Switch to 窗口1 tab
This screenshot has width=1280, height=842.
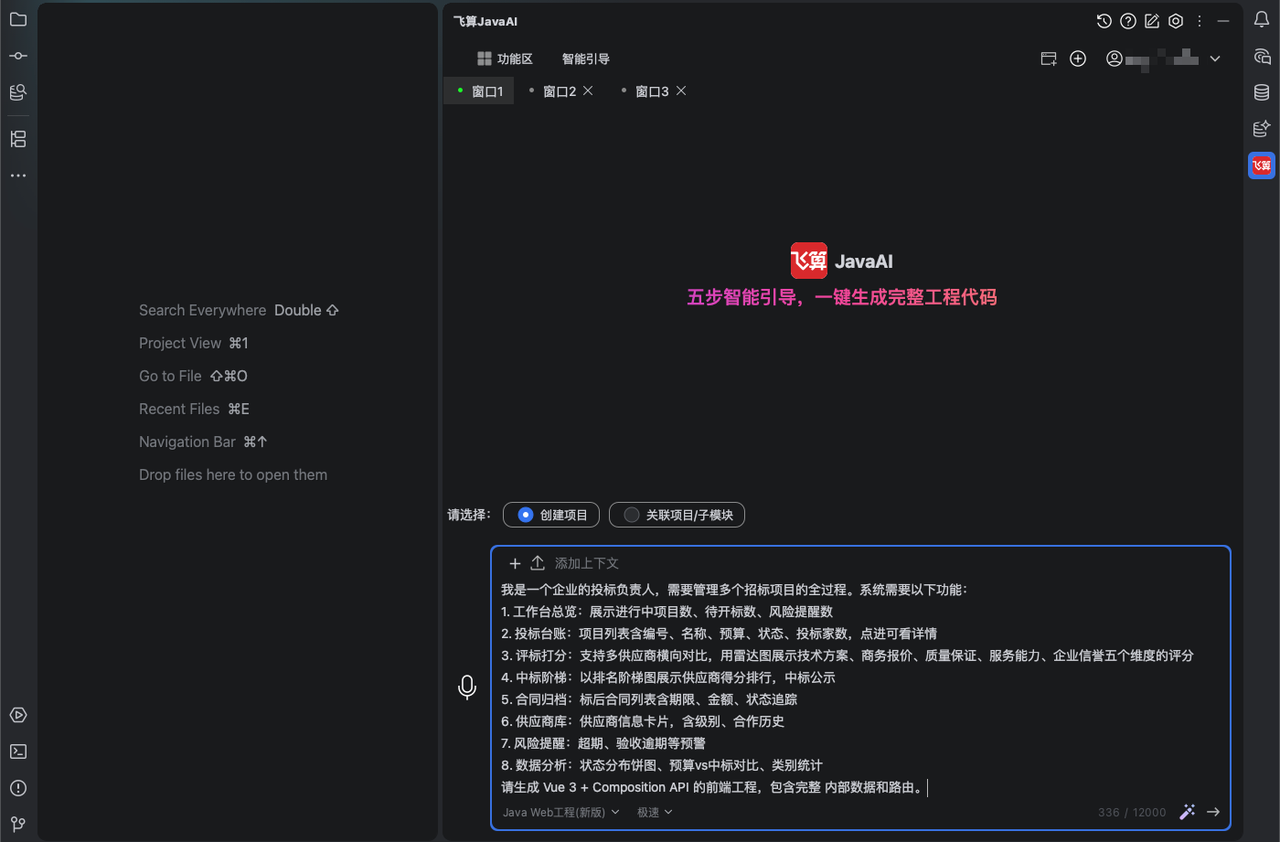point(479,91)
